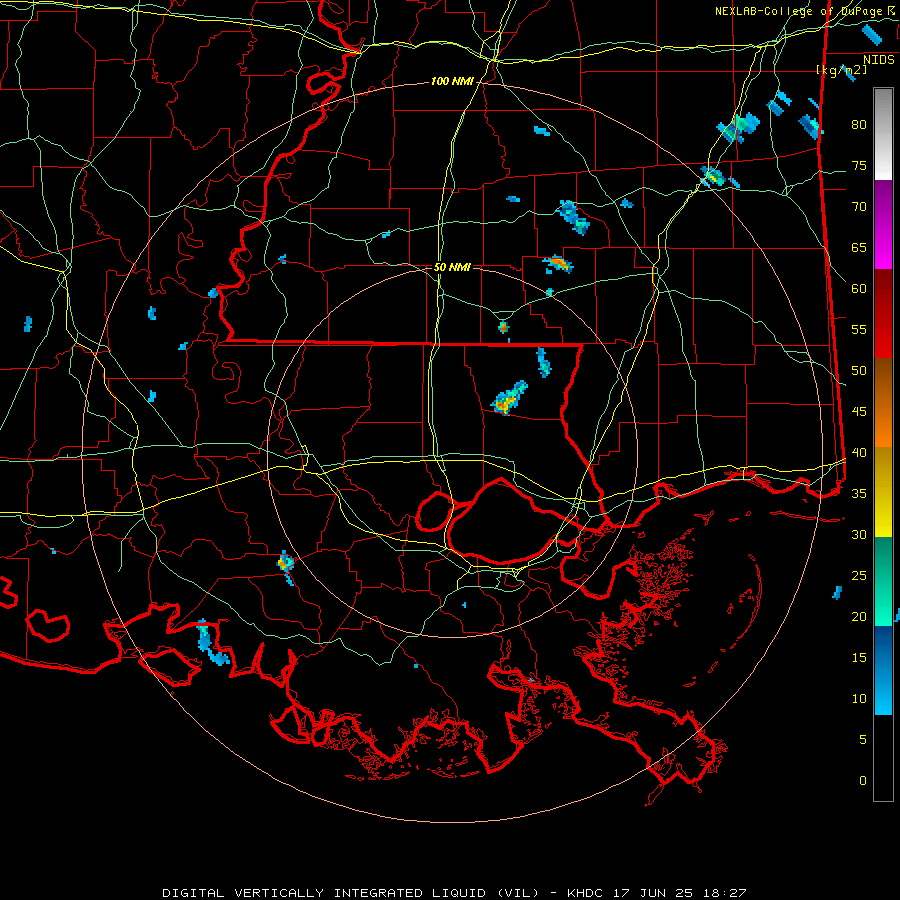Click the purple-magenta color bar segment

(x=883, y=225)
